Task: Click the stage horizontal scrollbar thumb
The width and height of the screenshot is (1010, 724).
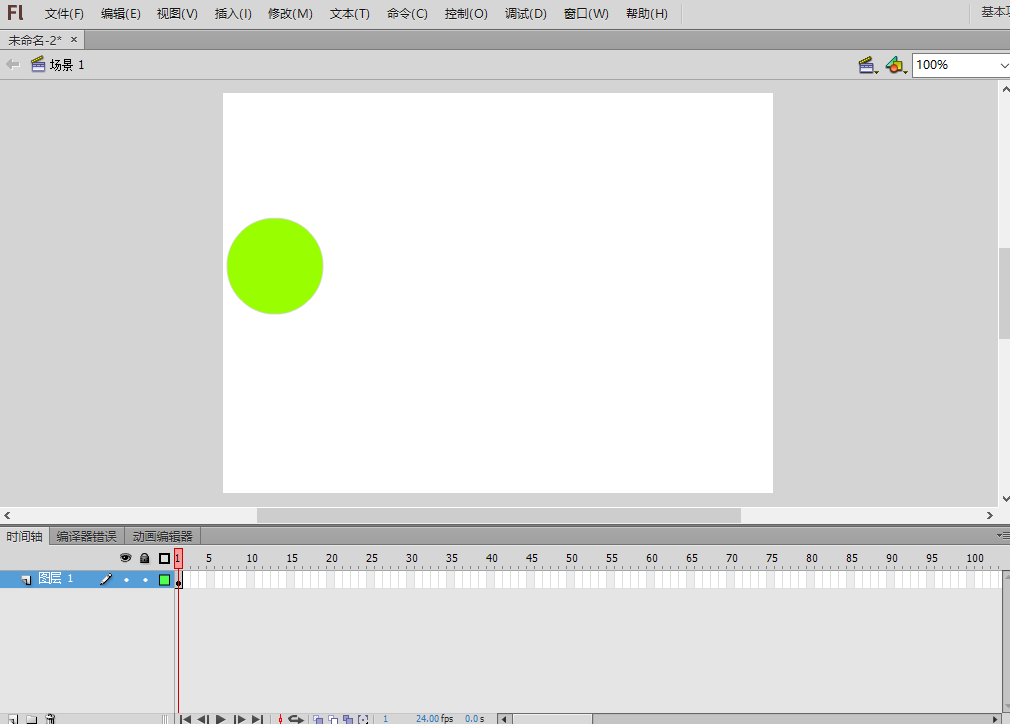Action: [x=499, y=515]
